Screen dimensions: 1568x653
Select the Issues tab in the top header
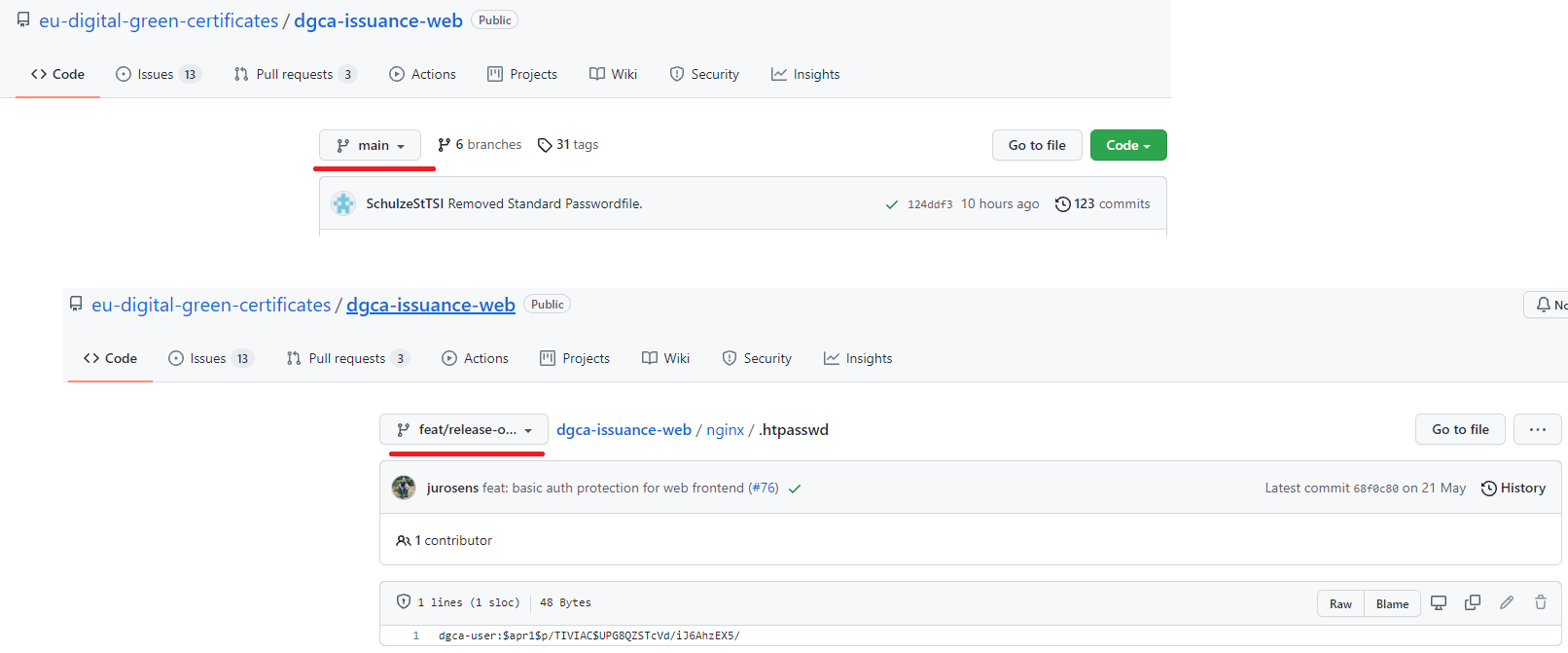(158, 74)
